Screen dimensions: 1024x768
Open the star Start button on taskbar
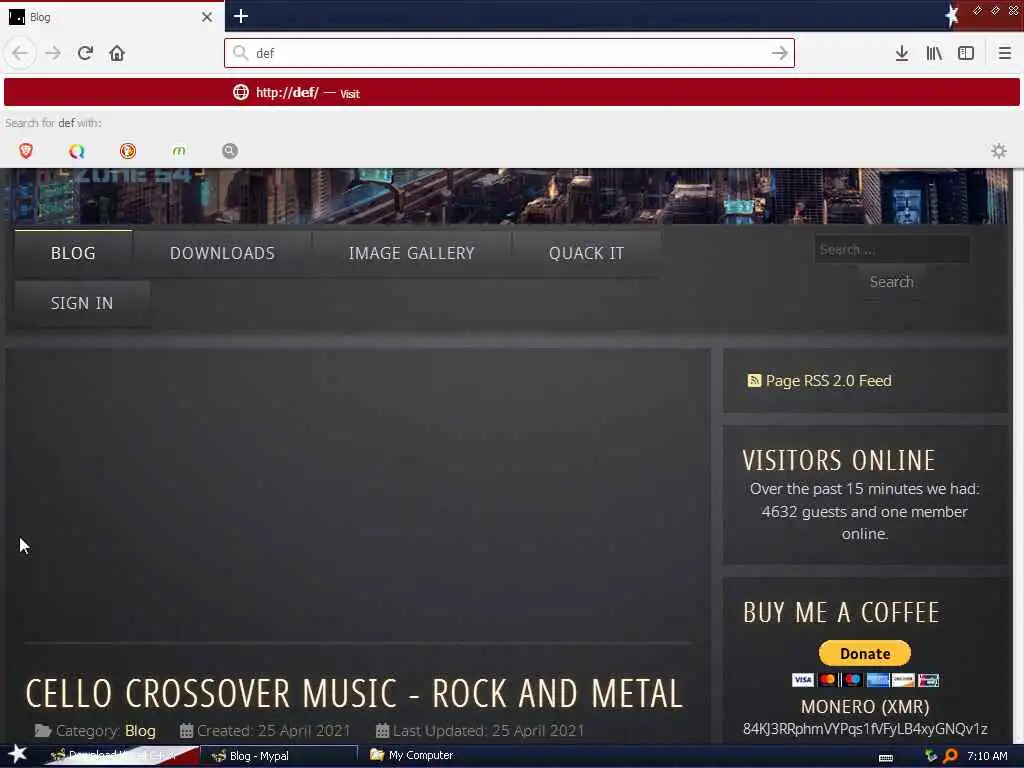(x=17, y=754)
